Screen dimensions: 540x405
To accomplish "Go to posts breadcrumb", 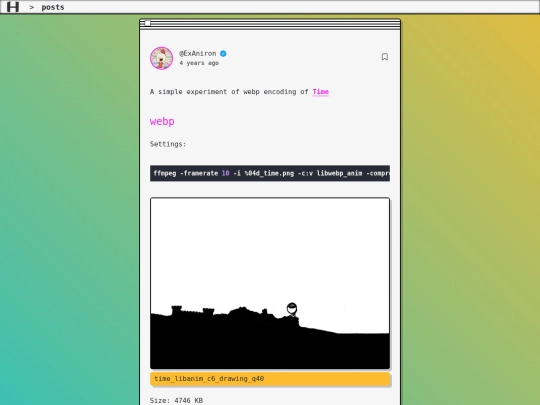I will pos(53,7).
